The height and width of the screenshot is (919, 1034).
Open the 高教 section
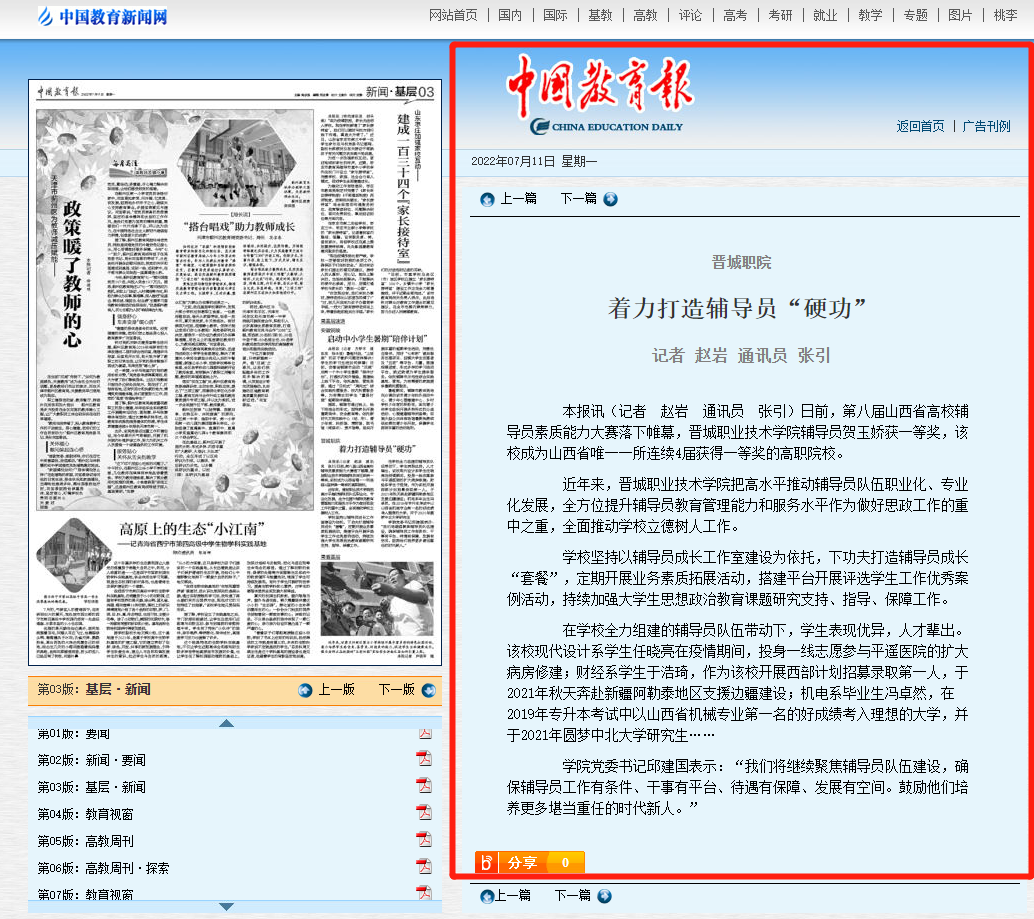(x=645, y=15)
